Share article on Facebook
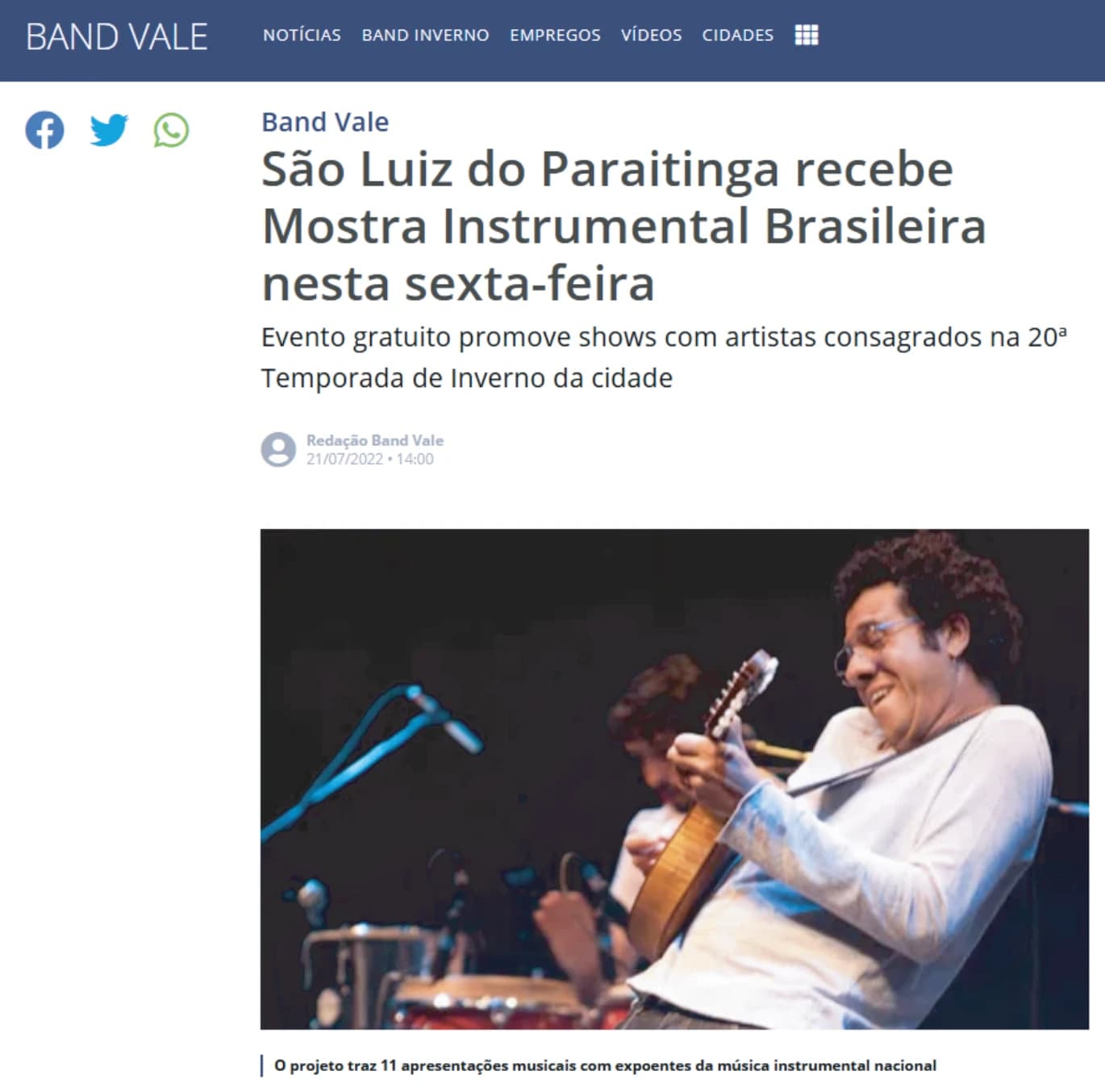The height and width of the screenshot is (1092, 1105). [x=44, y=130]
